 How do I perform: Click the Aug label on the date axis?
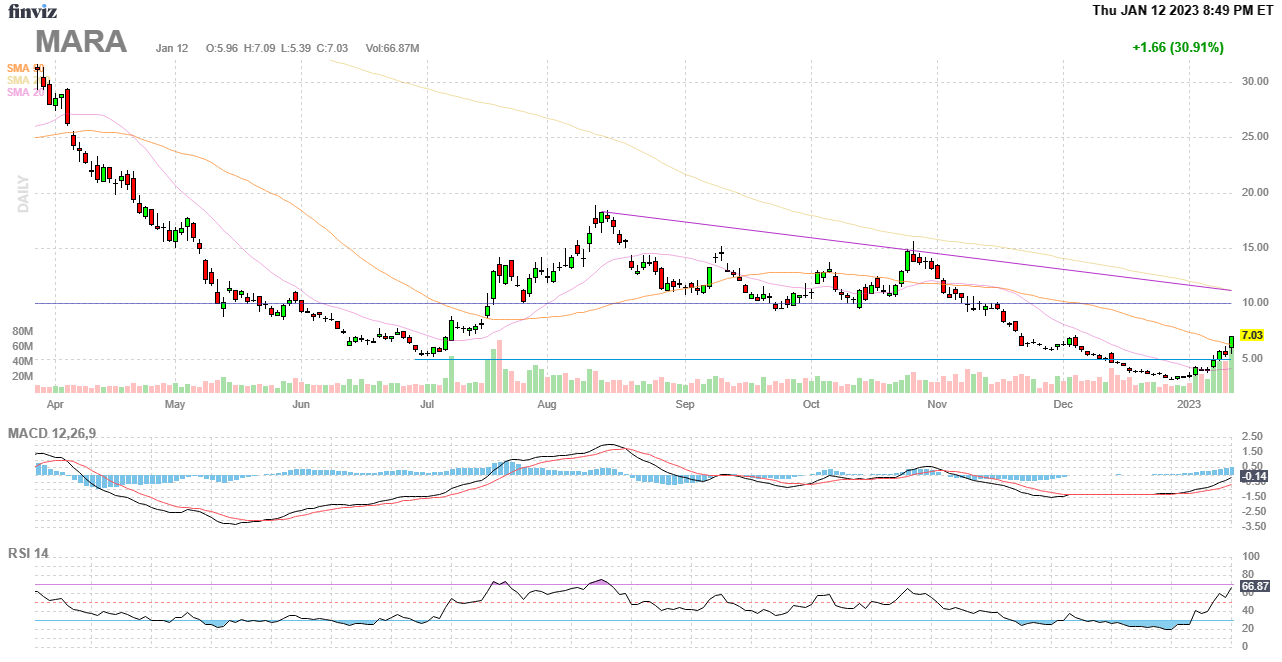tap(546, 405)
